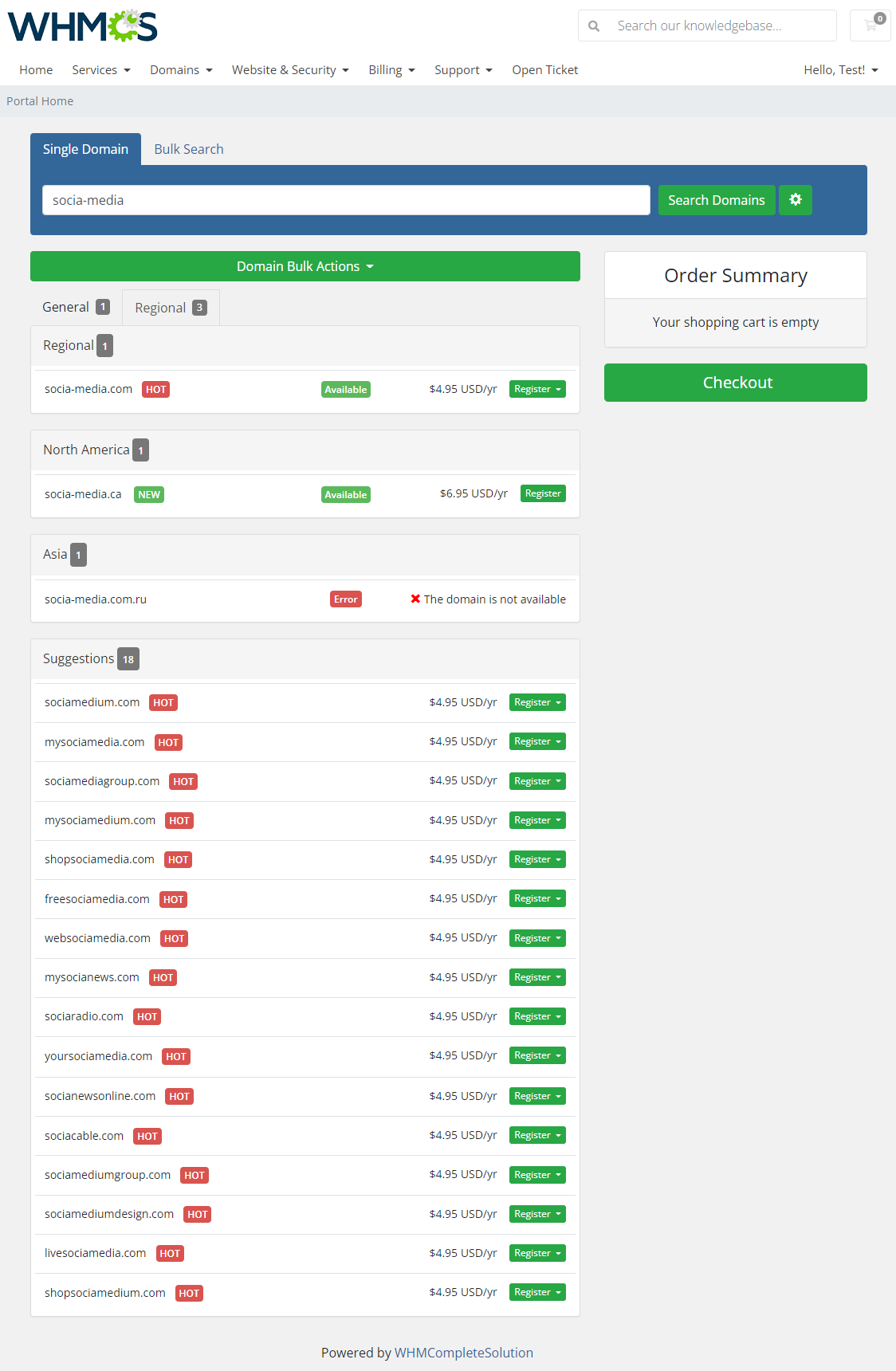Register sociamediumgroup.com suggestion
Image resolution: width=896 pixels, height=1371 pixels.
(537, 1175)
